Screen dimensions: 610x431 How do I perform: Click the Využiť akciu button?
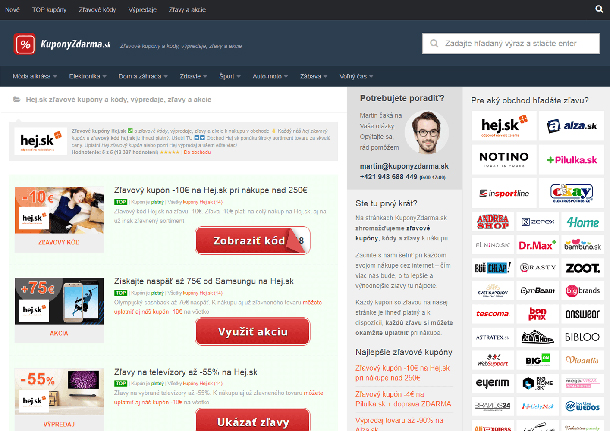click(x=253, y=331)
